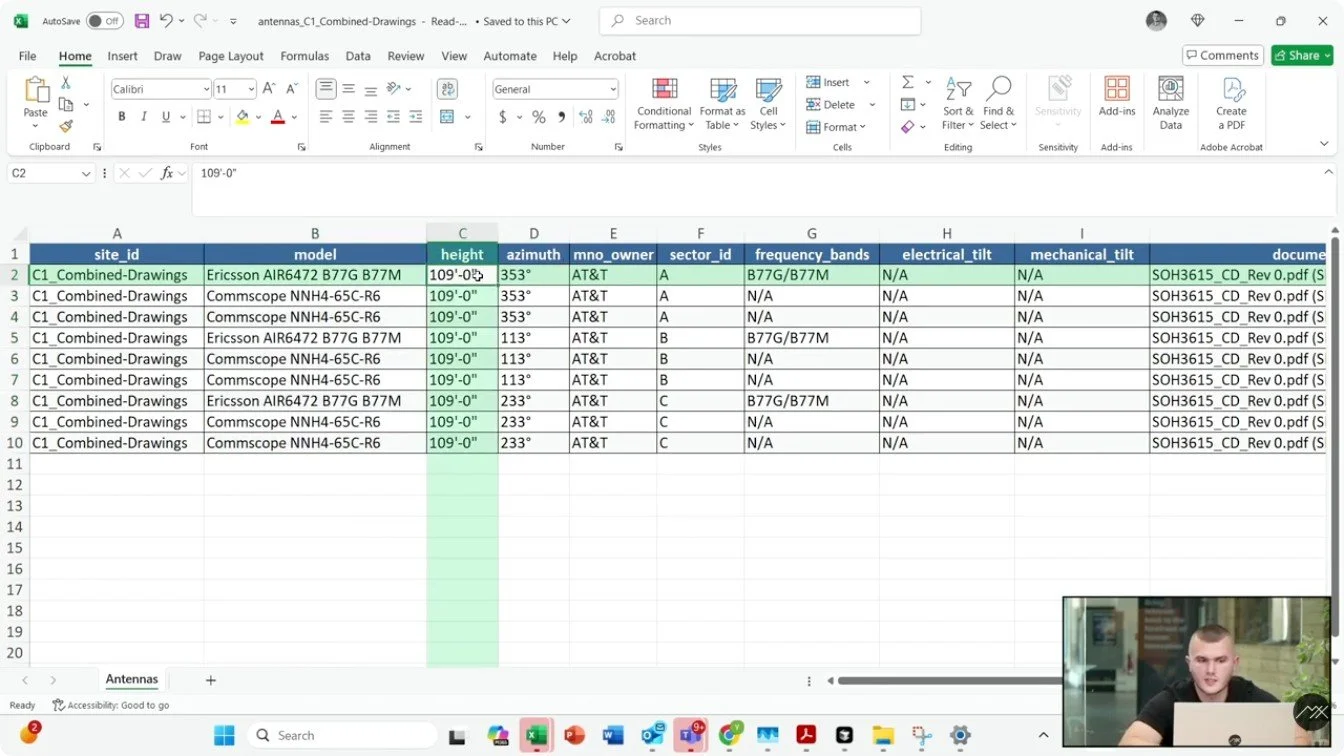
Task: Toggle Middle Align
Action: (348, 89)
